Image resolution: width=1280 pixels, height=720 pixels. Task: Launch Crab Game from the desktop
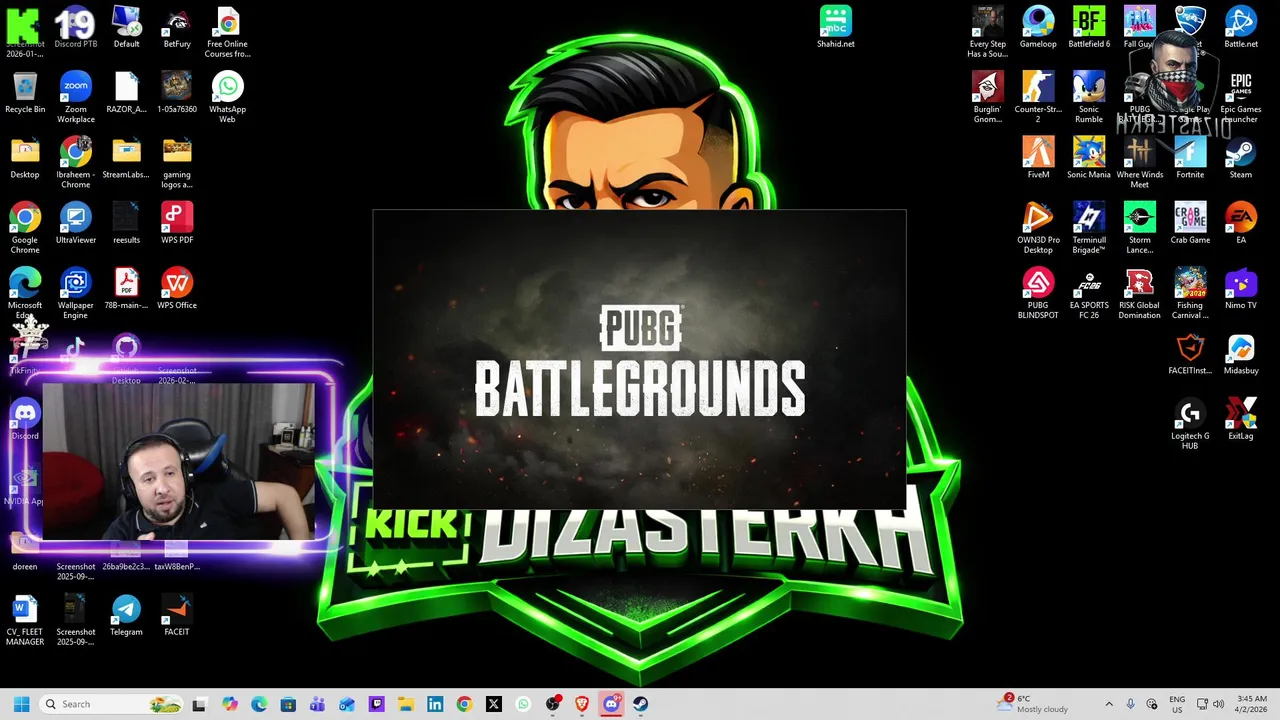pyautogui.click(x=1190, y=224)
